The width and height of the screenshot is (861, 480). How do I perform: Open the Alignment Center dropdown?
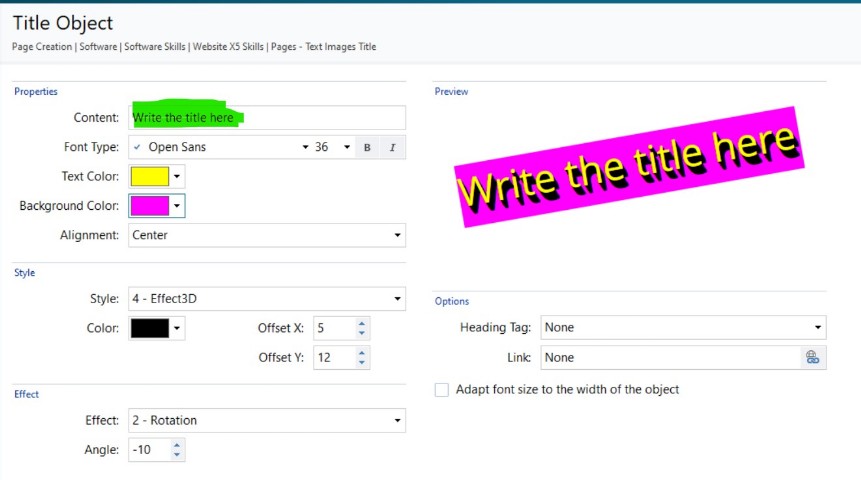click(x=267, y=235)
